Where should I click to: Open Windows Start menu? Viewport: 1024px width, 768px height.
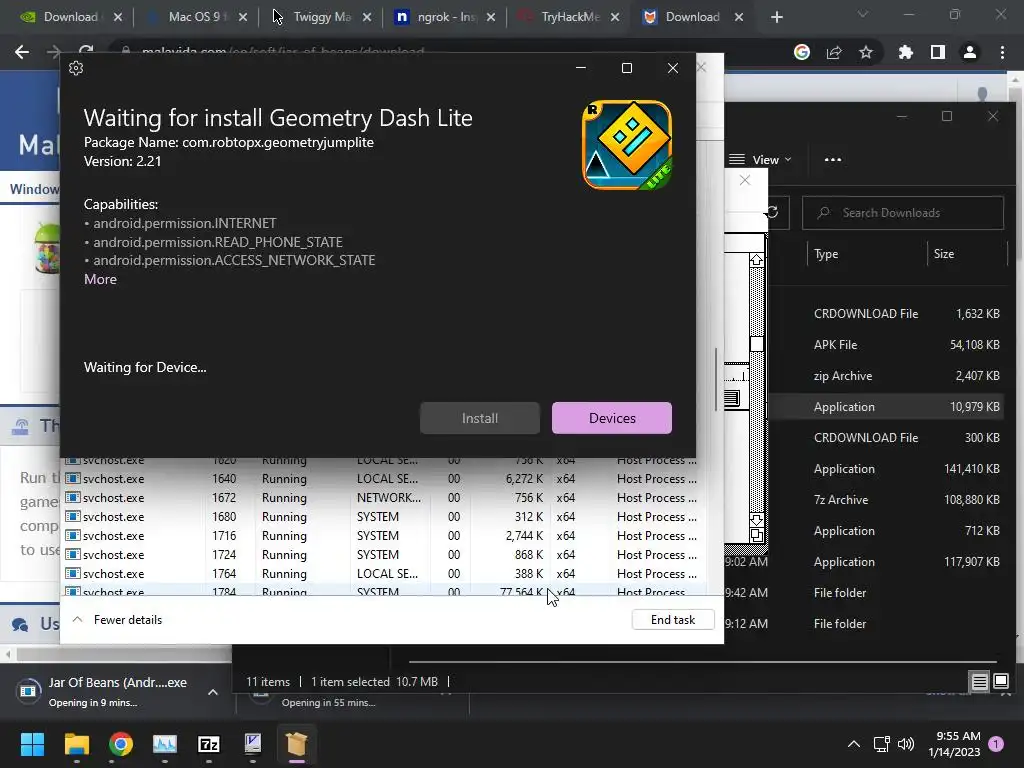(32, 744)
